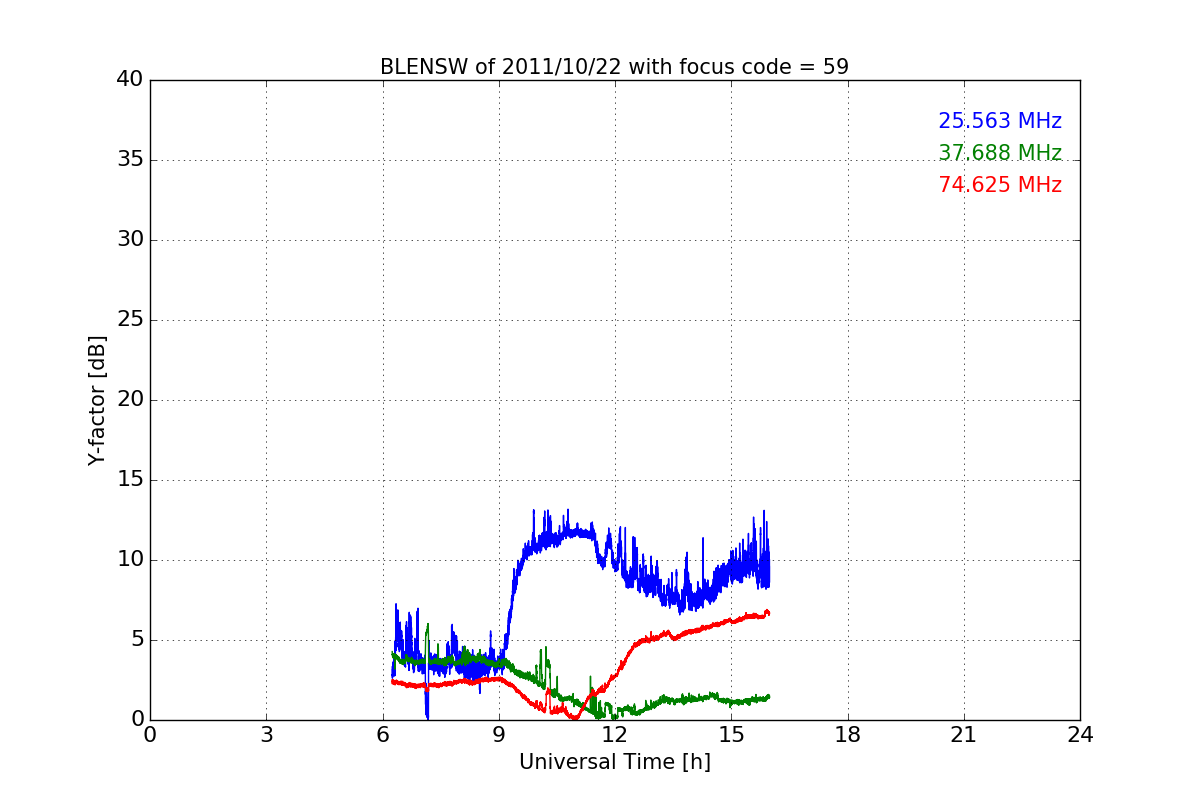Click the x-axis tick label 24

(x=1080, y=735)
